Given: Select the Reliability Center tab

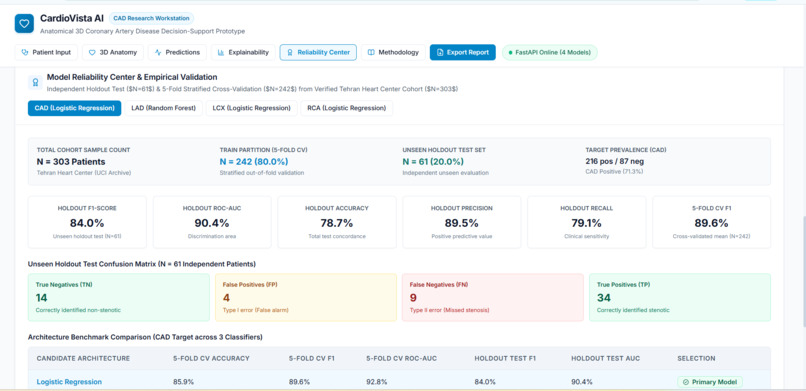Looking at the screenshot, I should (318, 52).
